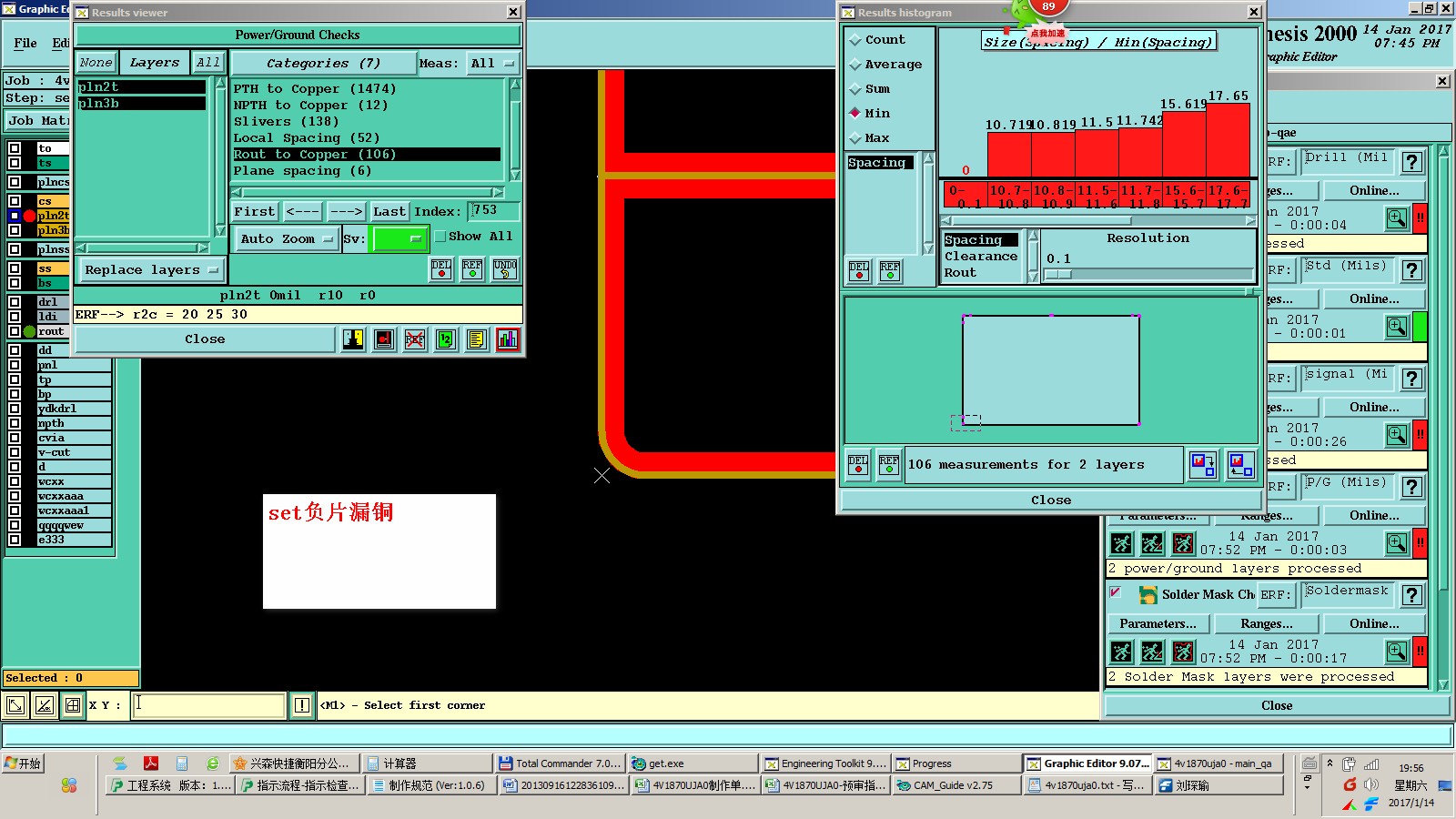Click DEL icon under Spacing list in histogram
This screenshot has height=819, width=1456.
pos(859,270)
